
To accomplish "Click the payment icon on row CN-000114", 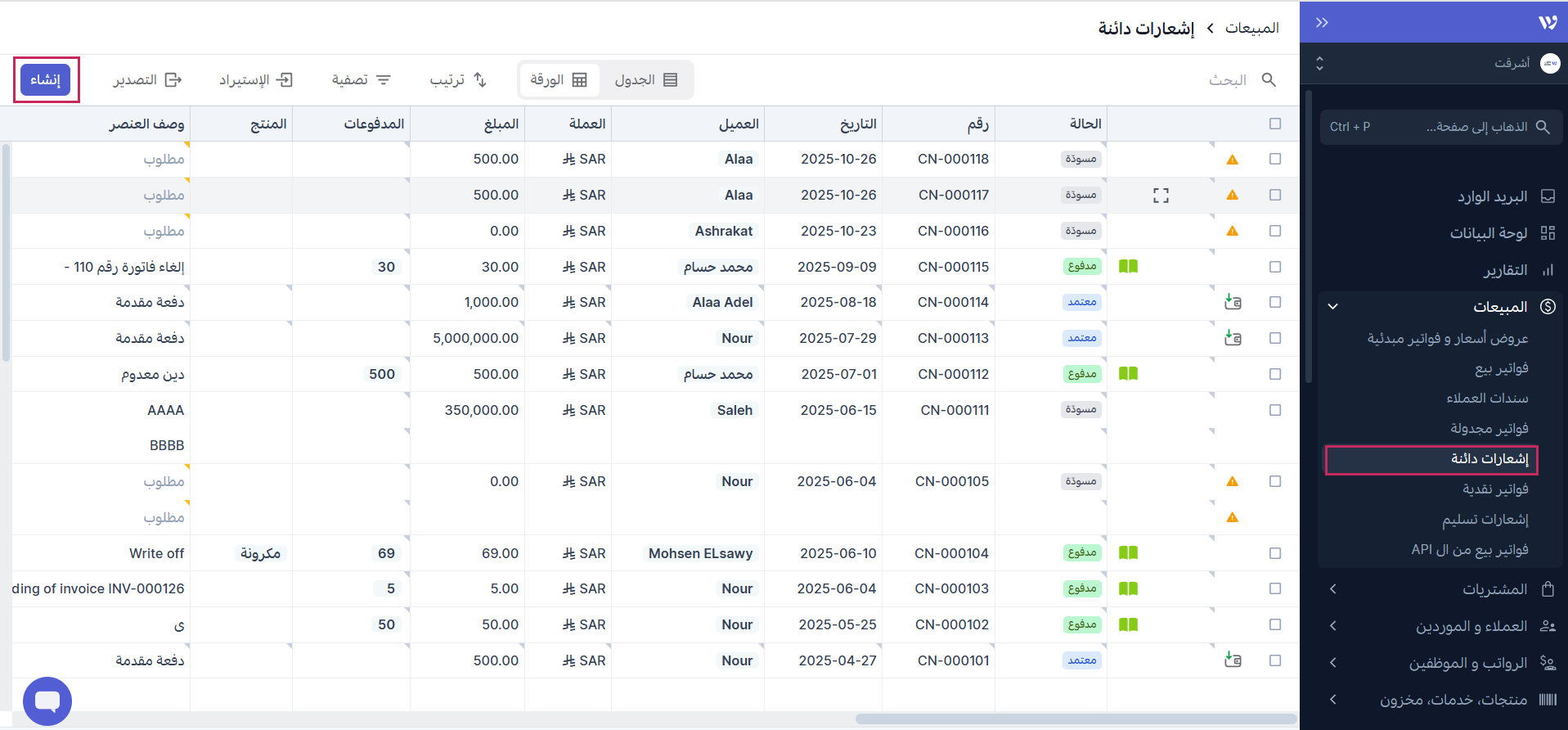I will coord(1233,303).
